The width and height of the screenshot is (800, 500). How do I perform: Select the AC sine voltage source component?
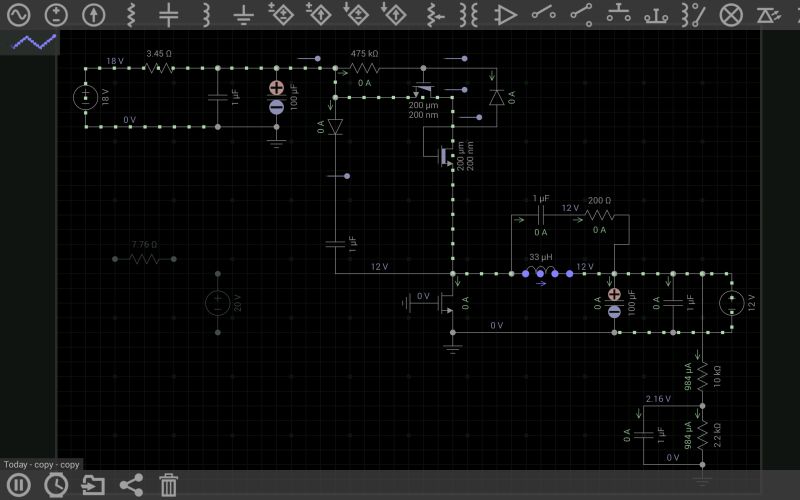pos(18,14)
